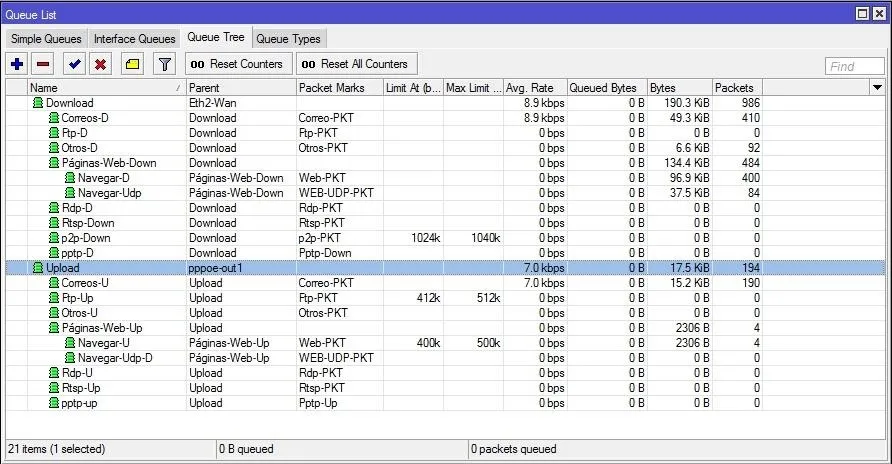Click the Avg. Rate column header

coord(534,88)
